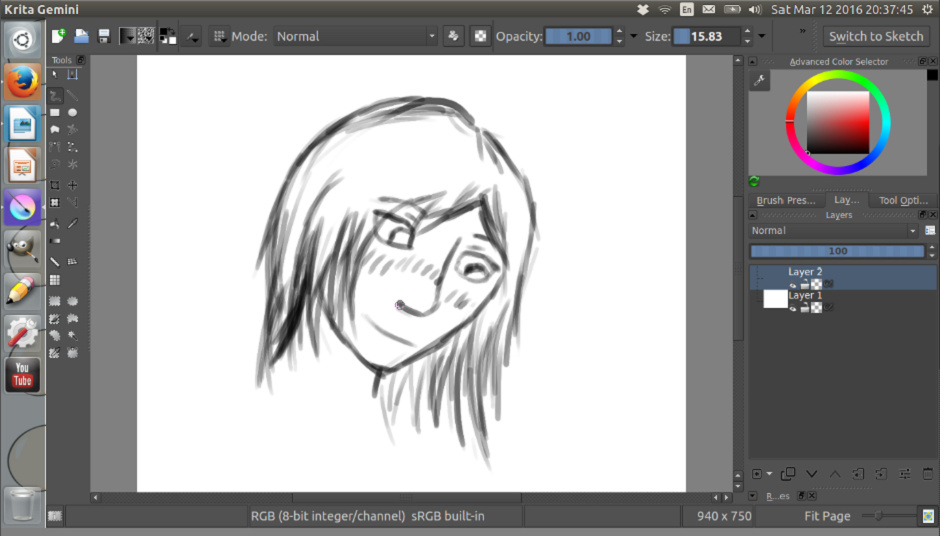The height and width of the screenshot is (536, 940).
Task: Delete the selected layer with trash icon
Action: click(x=925, y=473)
